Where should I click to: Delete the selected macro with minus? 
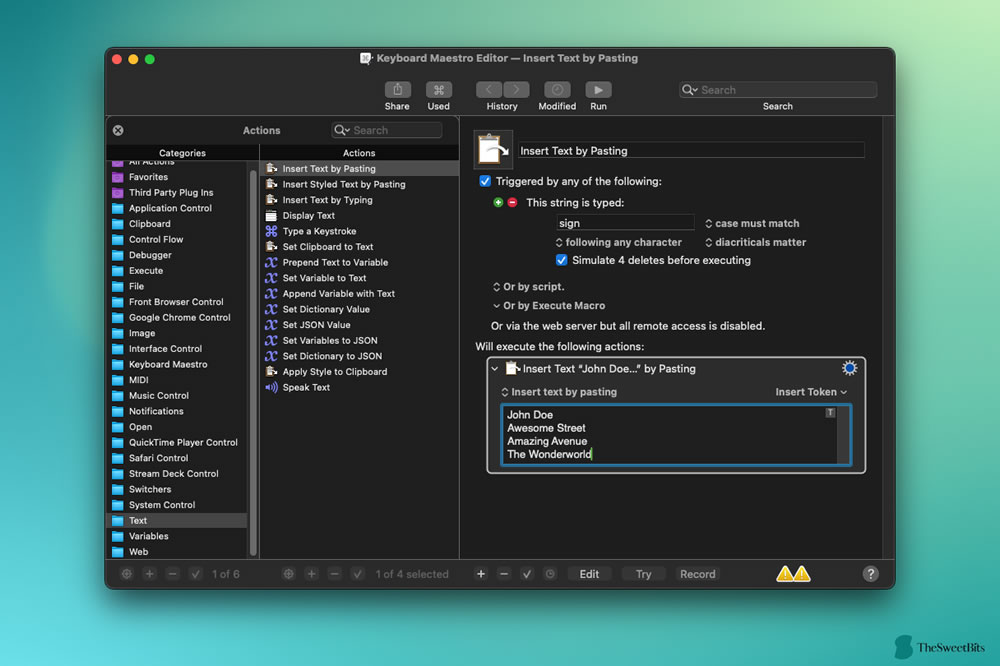334,574
